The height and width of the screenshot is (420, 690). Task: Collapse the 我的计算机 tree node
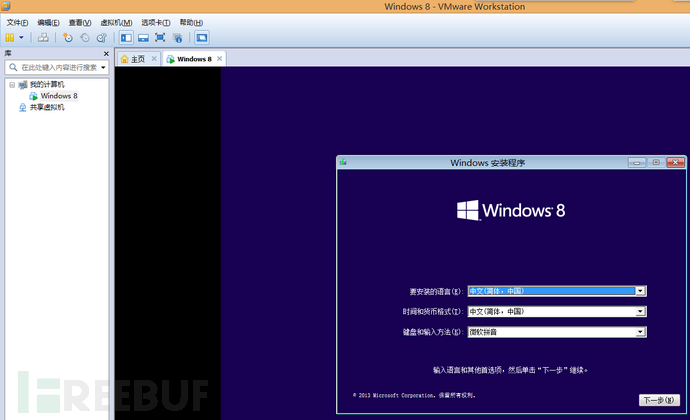(x=12, y=85)
